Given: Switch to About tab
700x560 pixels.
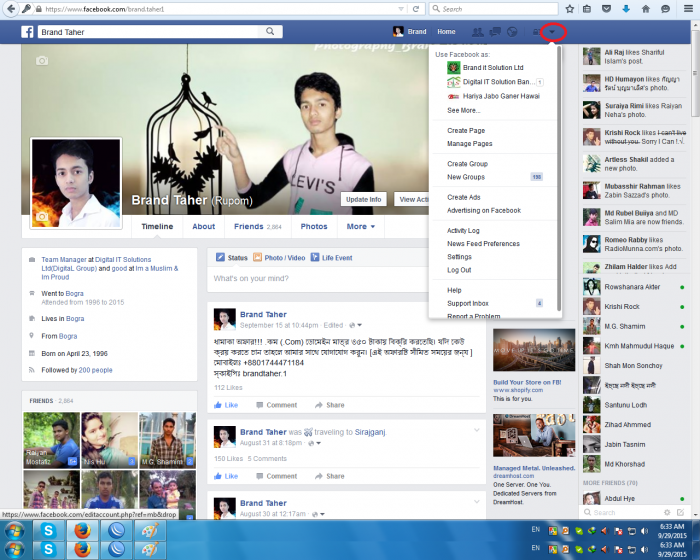Looking at the screenshot, I should [x=204, y=226].
